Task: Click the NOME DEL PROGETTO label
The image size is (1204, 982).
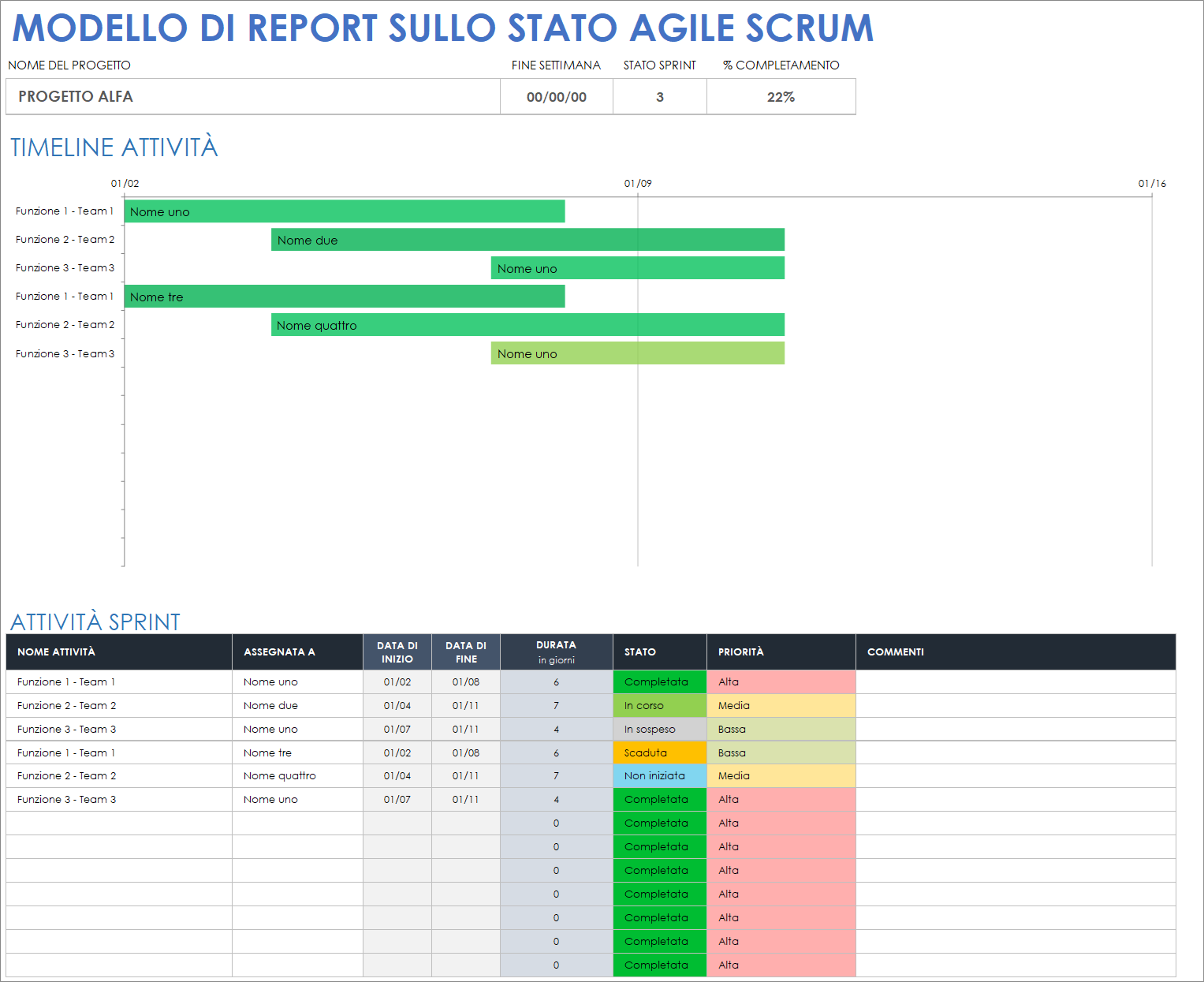Action: tap(69, 65)
